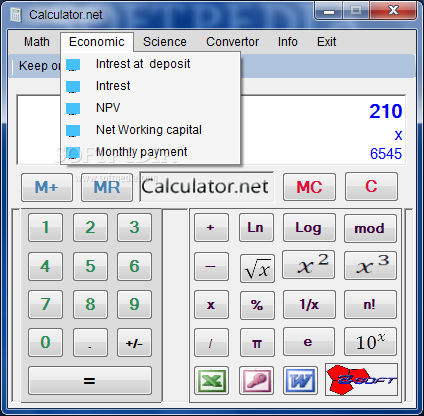Click the 6545 value in display
This screenshot has width=424, height=416.
[386, 154]
